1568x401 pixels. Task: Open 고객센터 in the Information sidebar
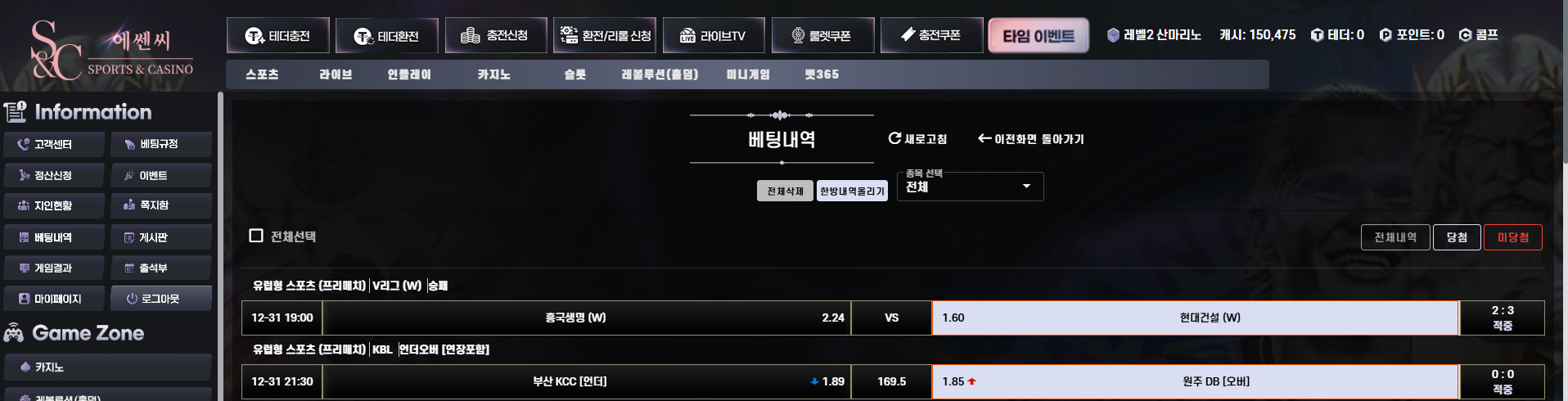click(x=54, y=144)
